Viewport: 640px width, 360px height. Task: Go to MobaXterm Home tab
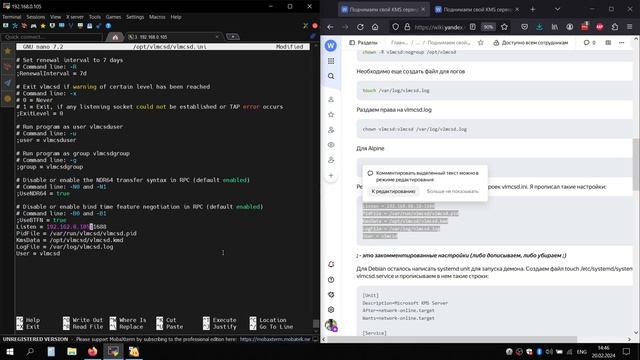(x=115, y=37)
